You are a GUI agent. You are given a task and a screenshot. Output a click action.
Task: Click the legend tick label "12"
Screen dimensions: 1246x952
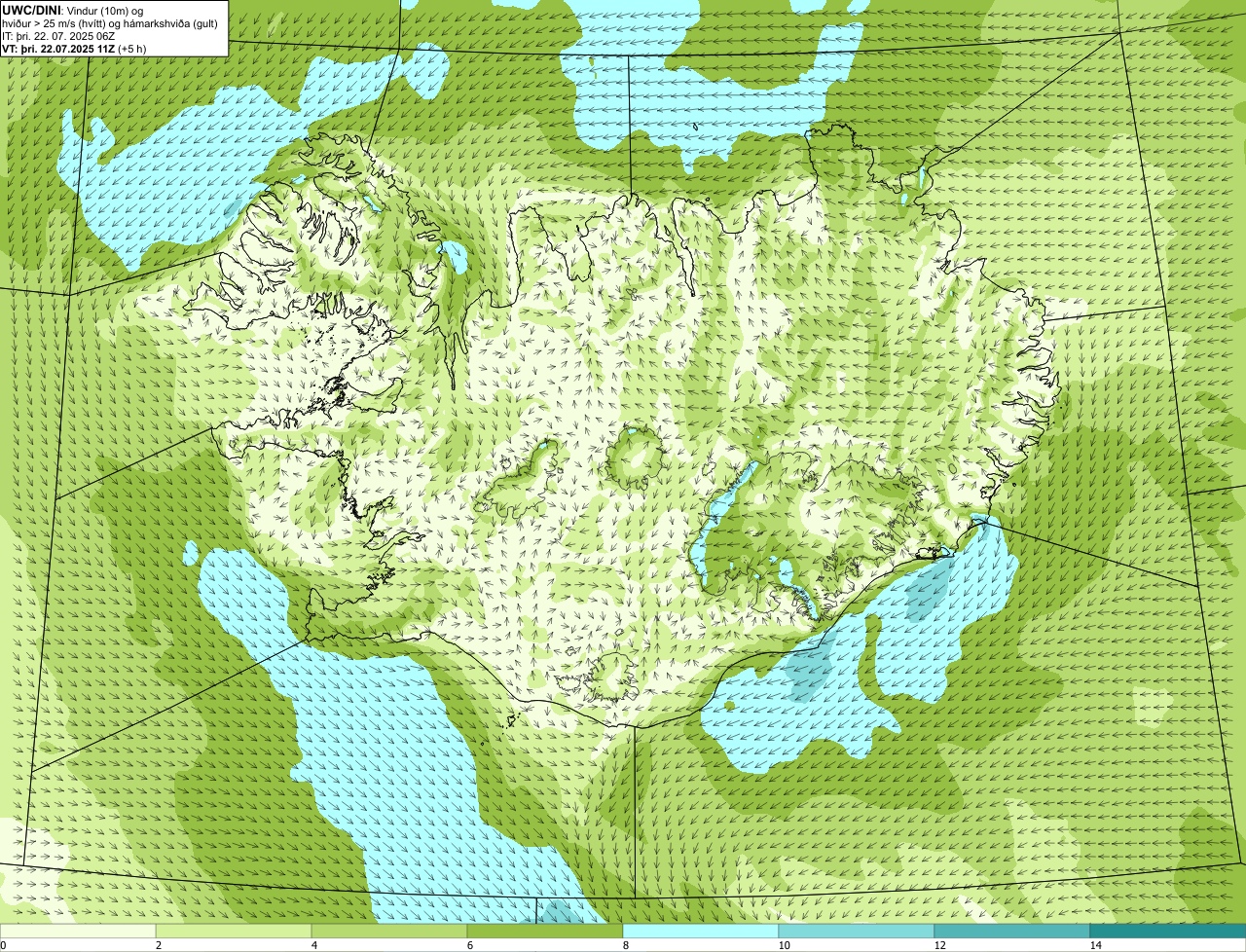click(x=939, y=945)
